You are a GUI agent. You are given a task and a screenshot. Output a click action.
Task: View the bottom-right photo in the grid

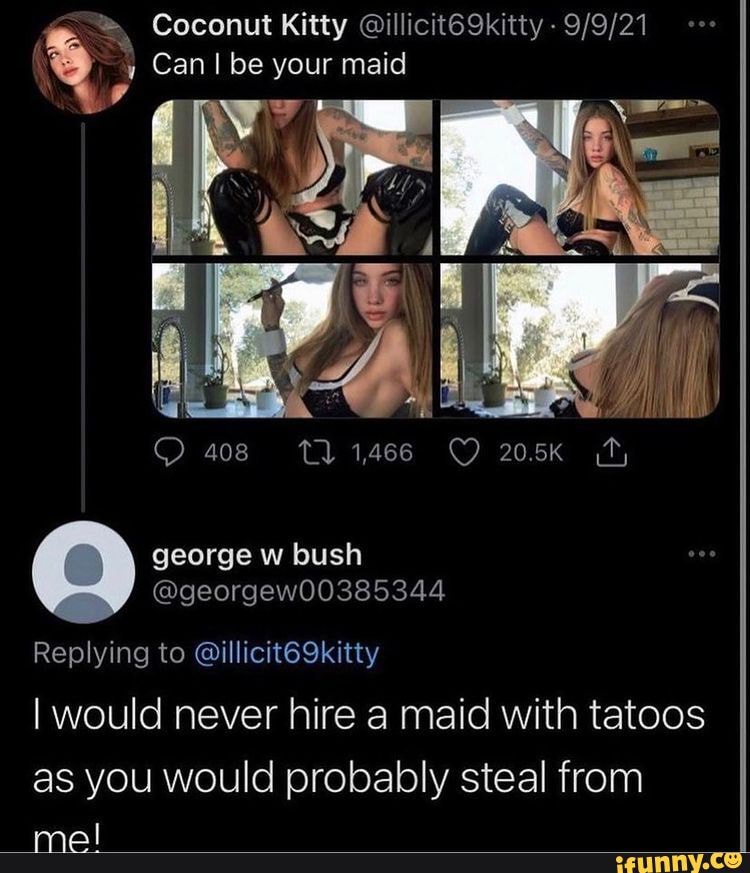(580, 340)
